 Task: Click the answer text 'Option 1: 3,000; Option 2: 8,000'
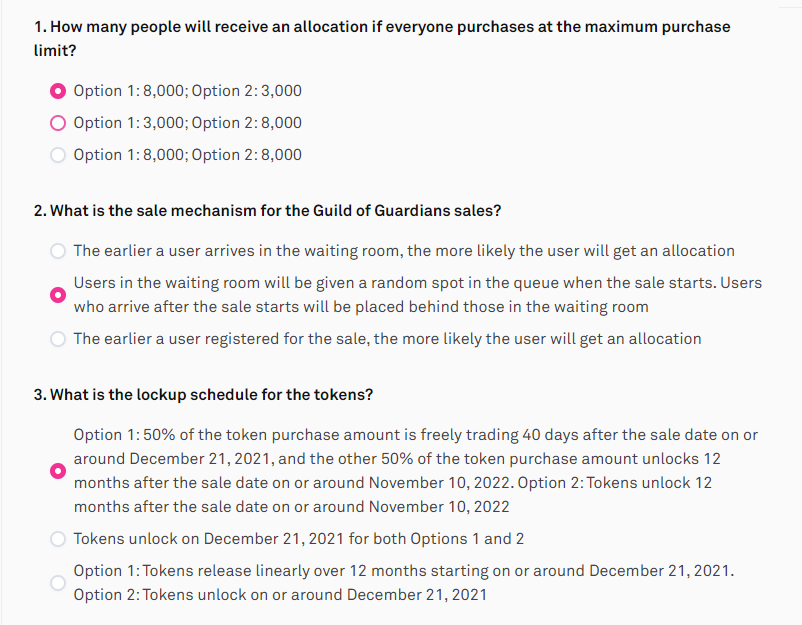click(x=188, y=123)
